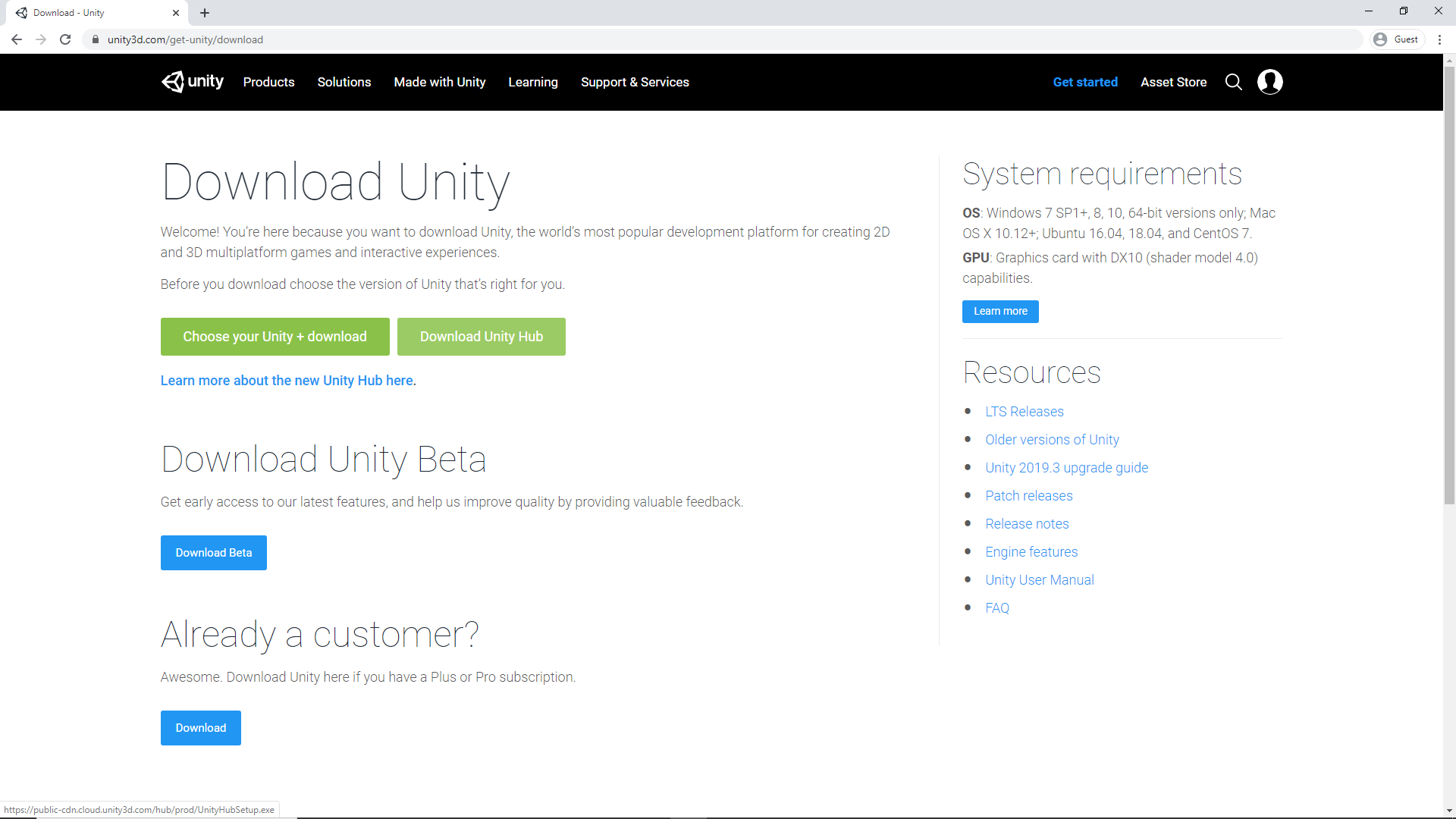Open Older versions of Unity link

coord(1052,440)
